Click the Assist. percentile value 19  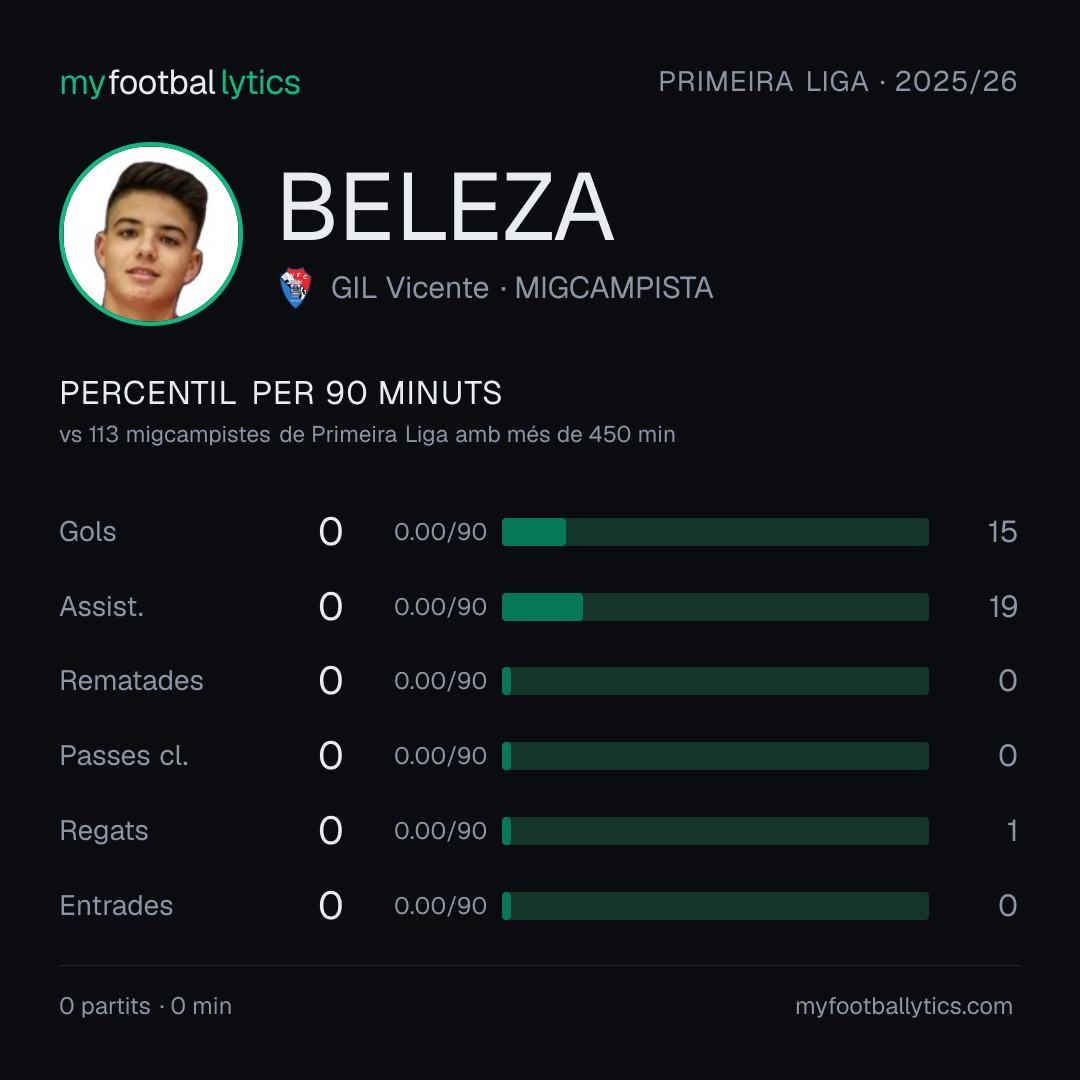coord(1003,607)
